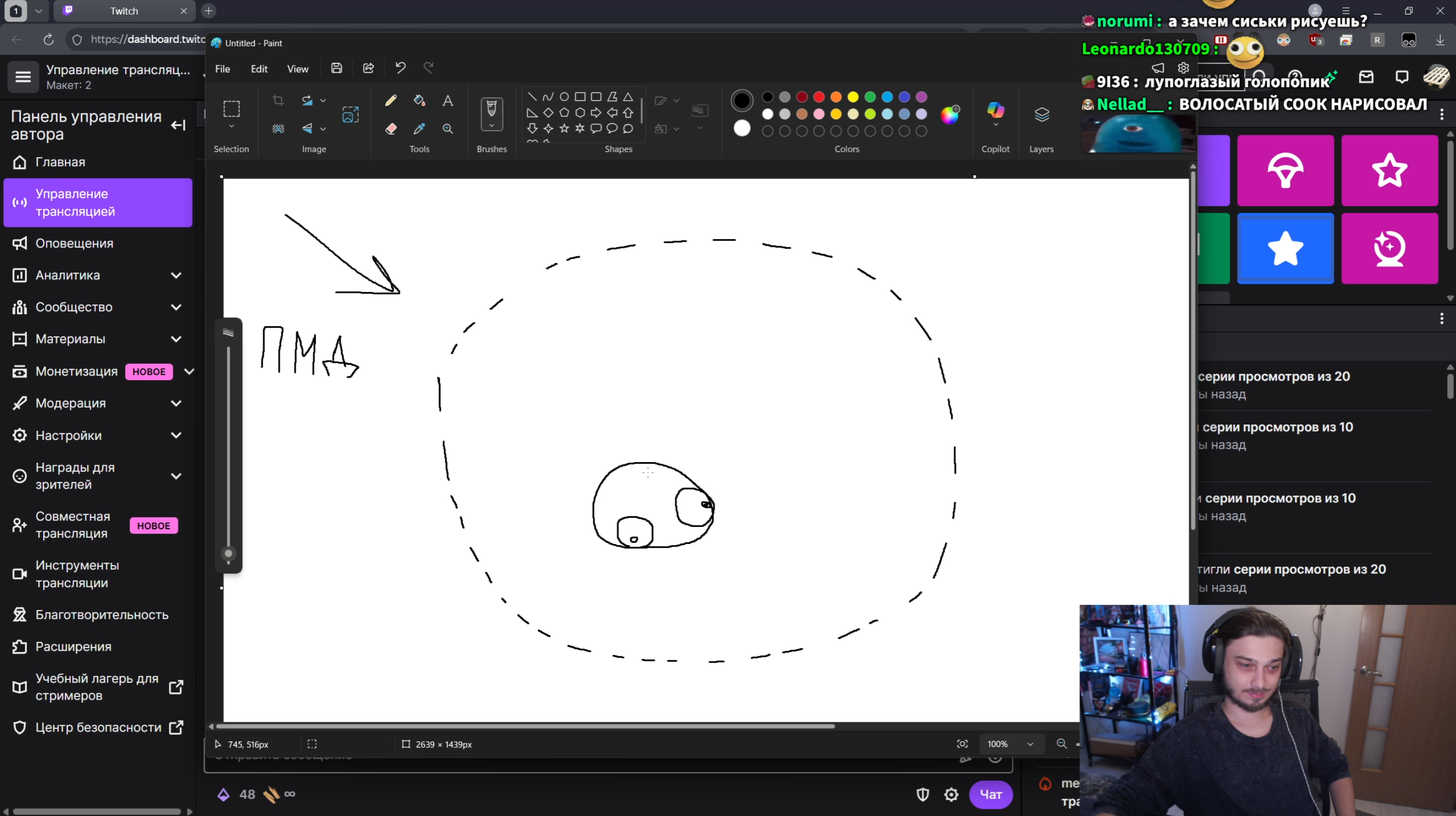
Task: Click the Save icon in Paint
Action: pos(337,69)
